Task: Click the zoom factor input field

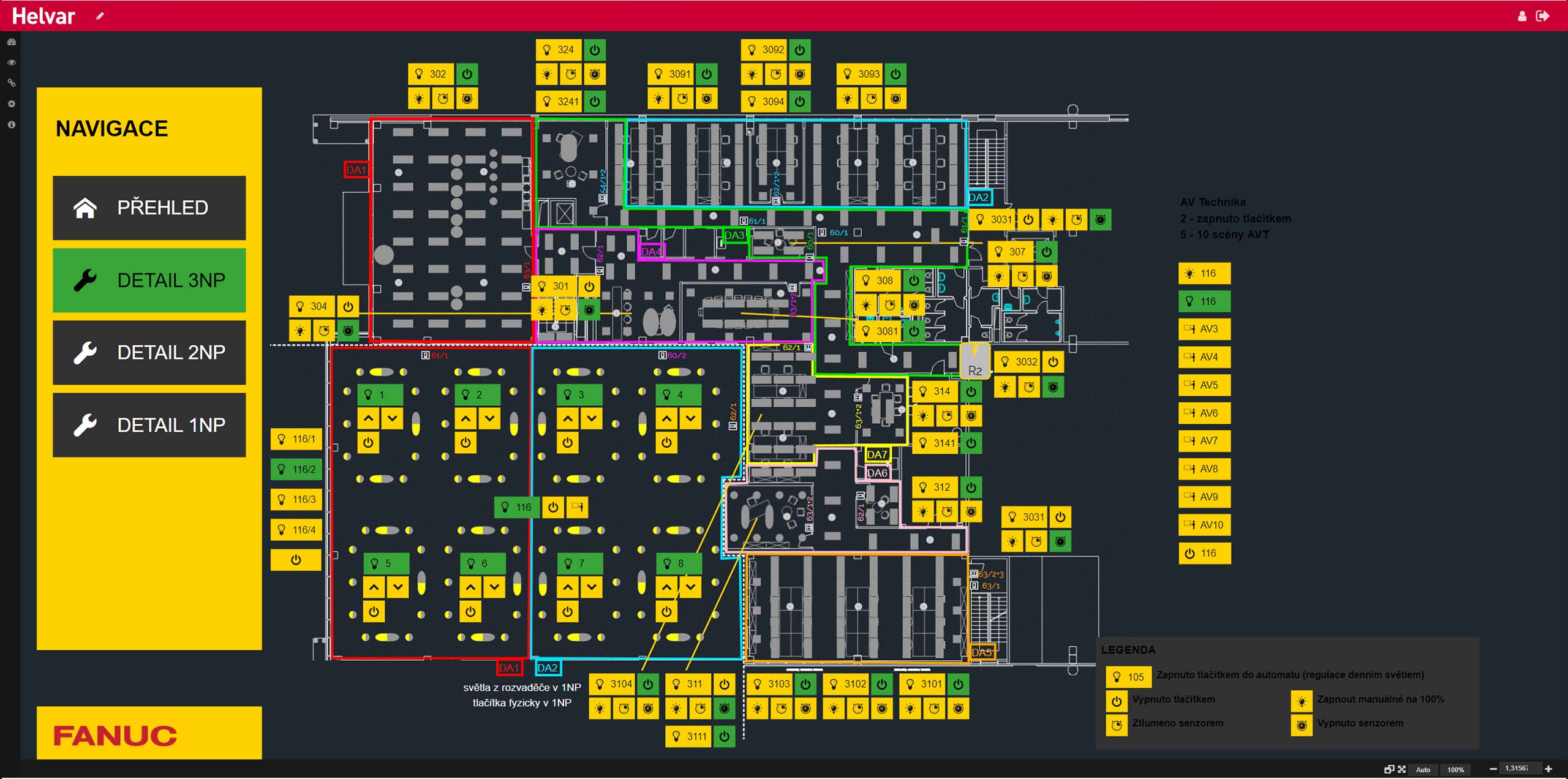Action: click(1519, 769)
